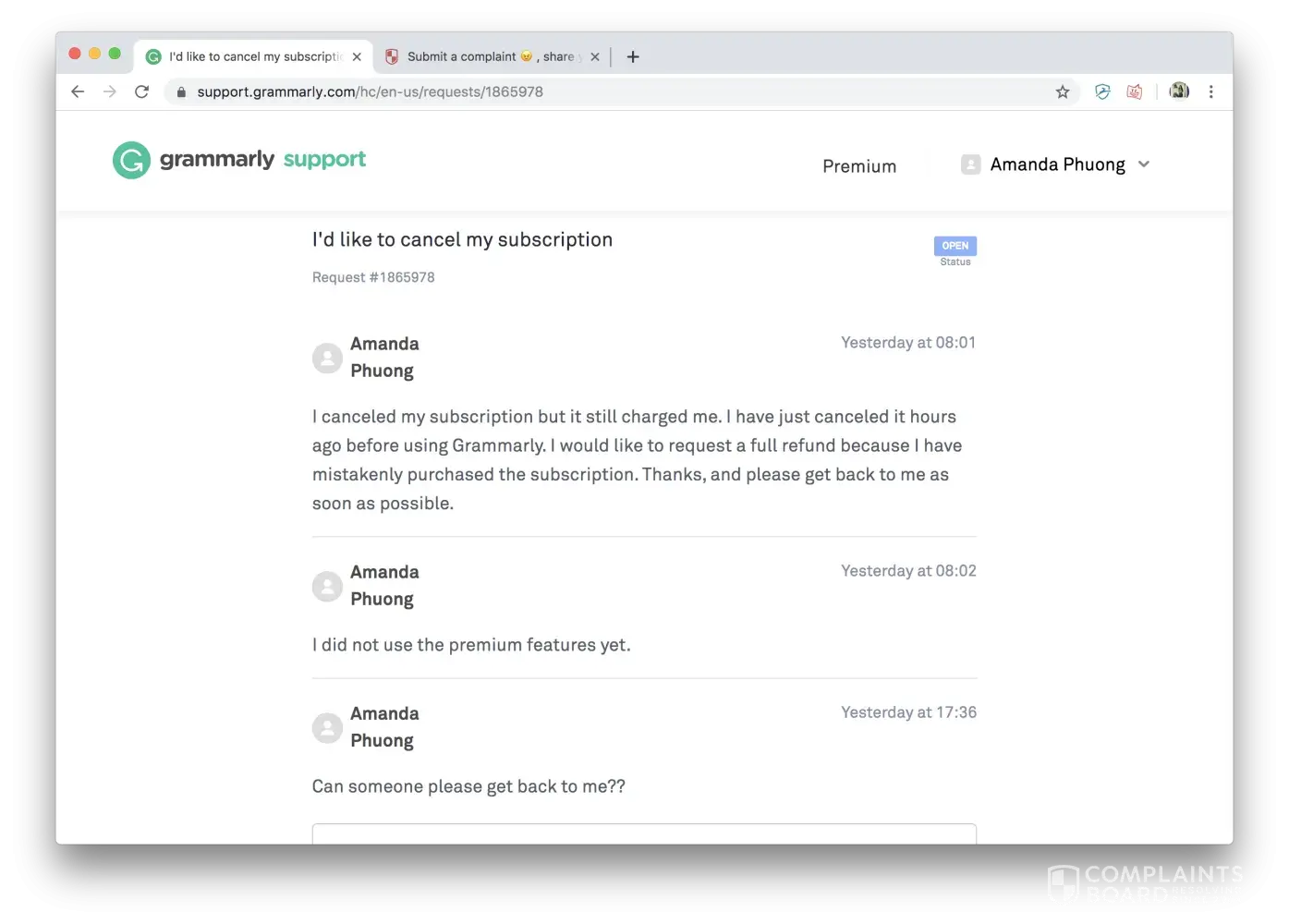This screenshot has width=1289, height=924.
Task: Click the red extension icon in toolbar
Action: [x=1135, y=91]
